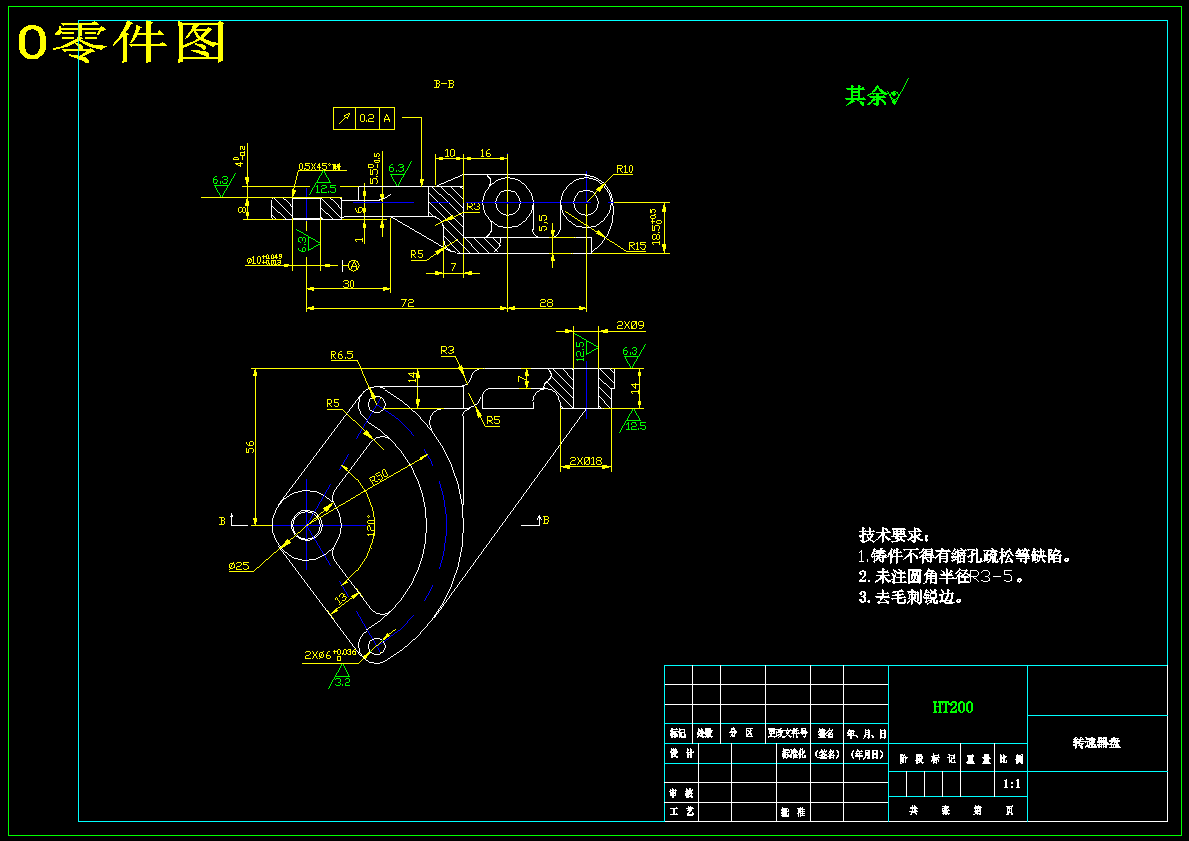This screenshot has height=841, width=1189.
Task: Click the '13' slot width dimension
Action: coord(341,598)
